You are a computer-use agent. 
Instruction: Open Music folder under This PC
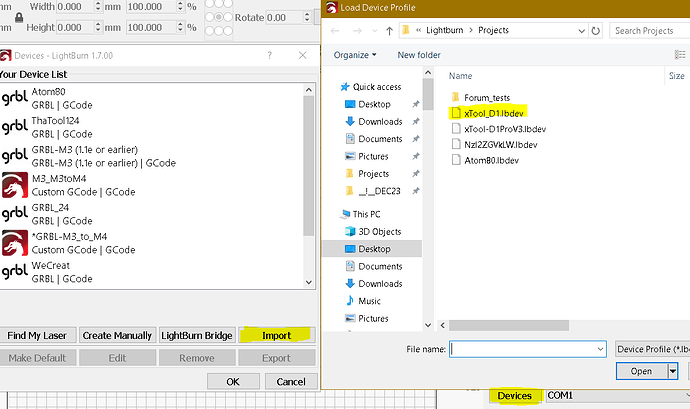369,301
